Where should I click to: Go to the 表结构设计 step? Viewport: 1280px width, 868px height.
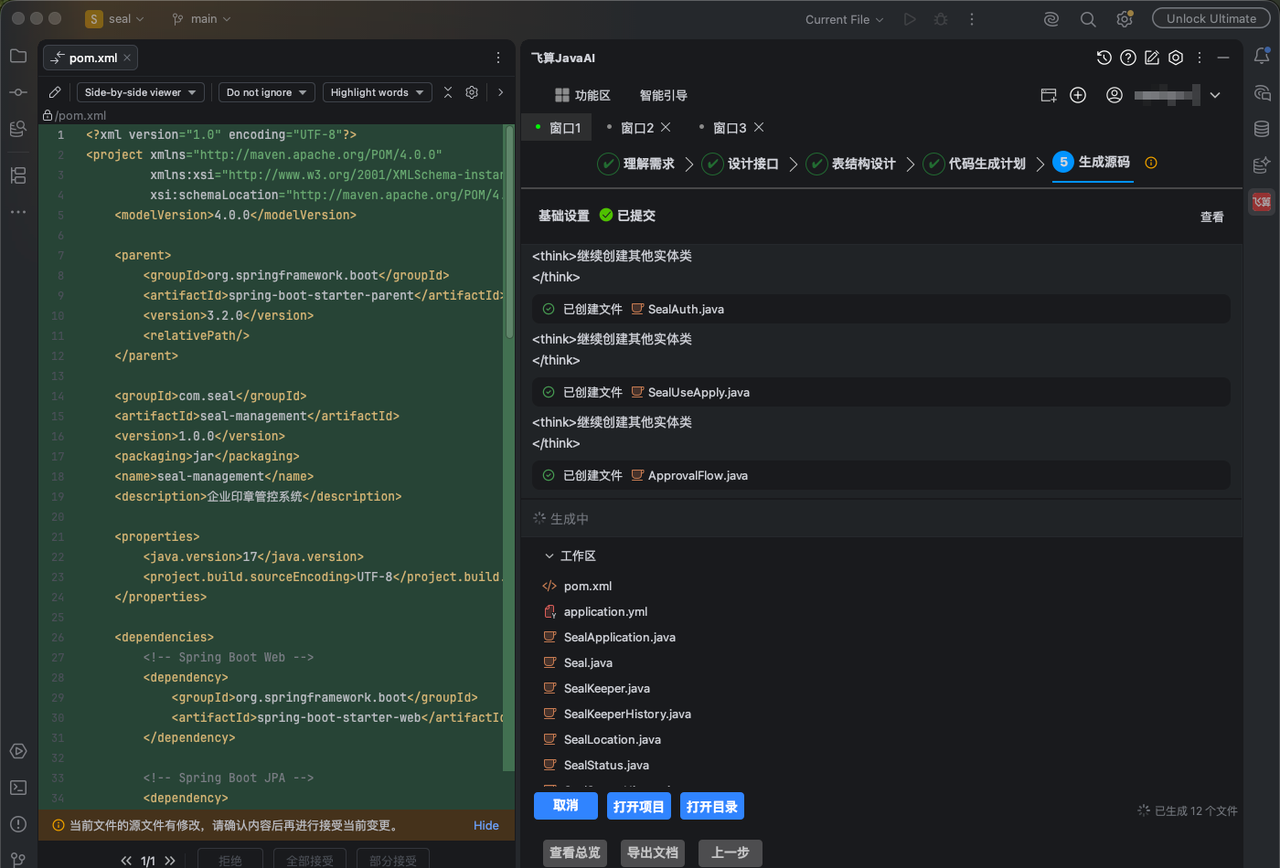pos(852,164)
